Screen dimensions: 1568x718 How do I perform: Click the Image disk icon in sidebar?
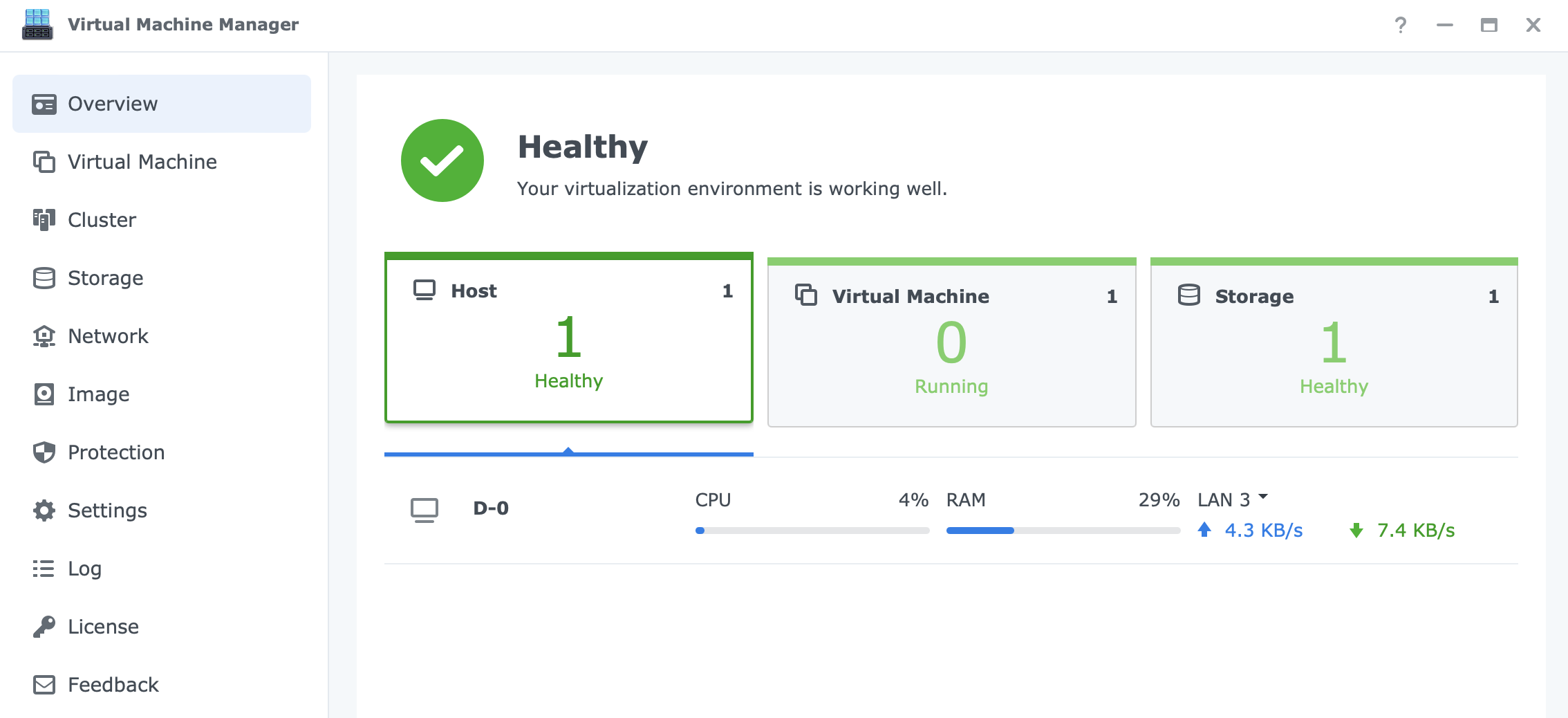click(x=44, y=394)
